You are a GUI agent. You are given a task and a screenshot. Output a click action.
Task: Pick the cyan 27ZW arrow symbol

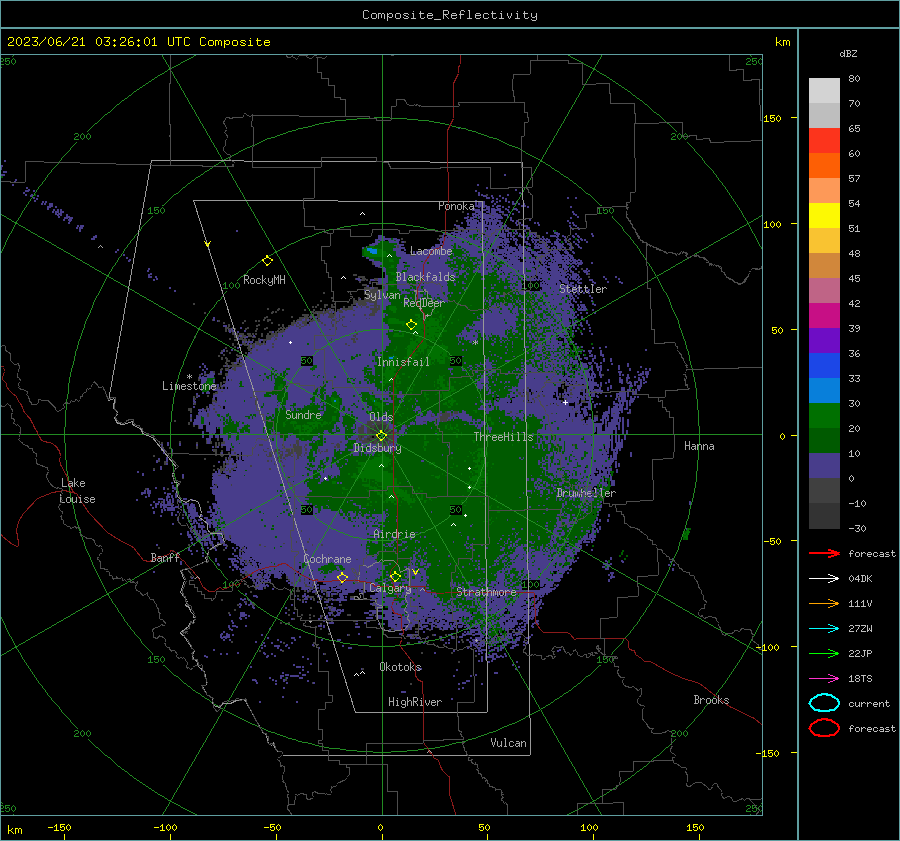(x=824, y=628)
